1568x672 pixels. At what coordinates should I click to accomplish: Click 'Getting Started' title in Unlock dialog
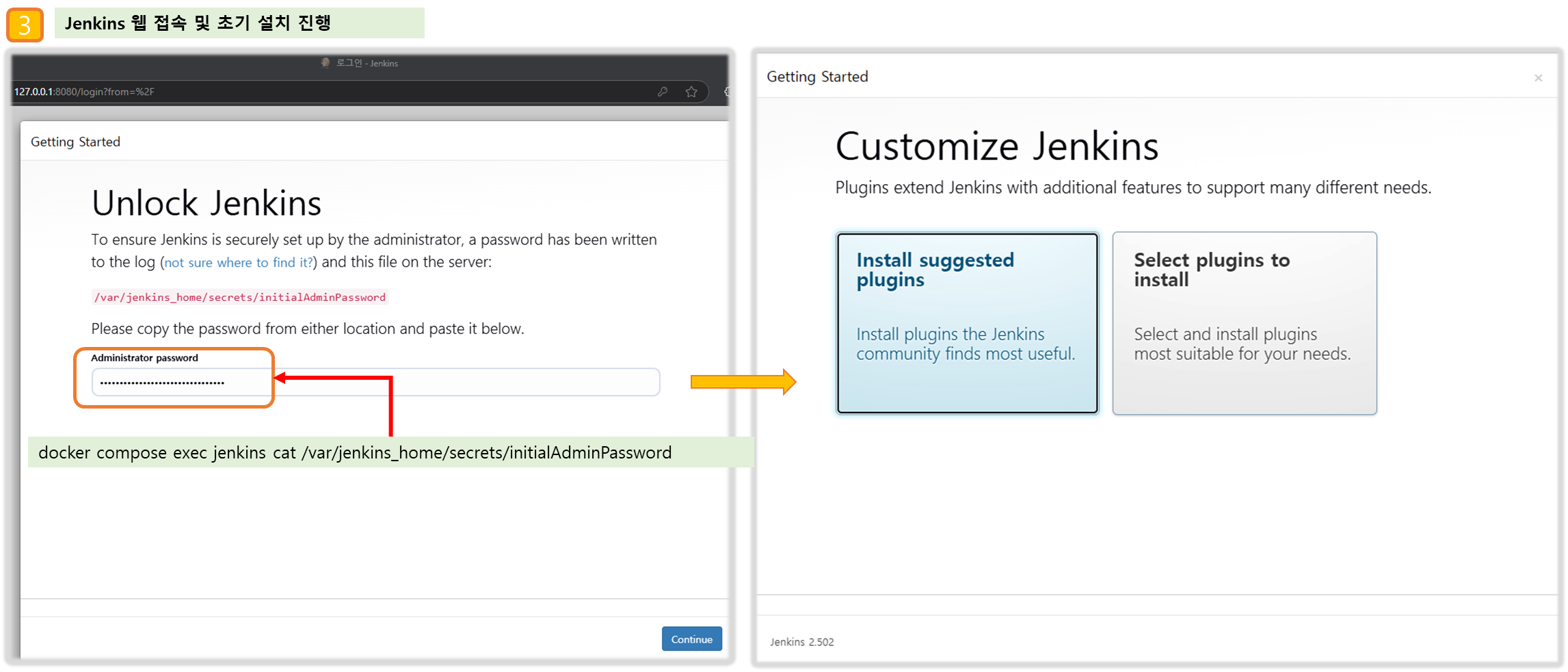[x=75, y=142]
